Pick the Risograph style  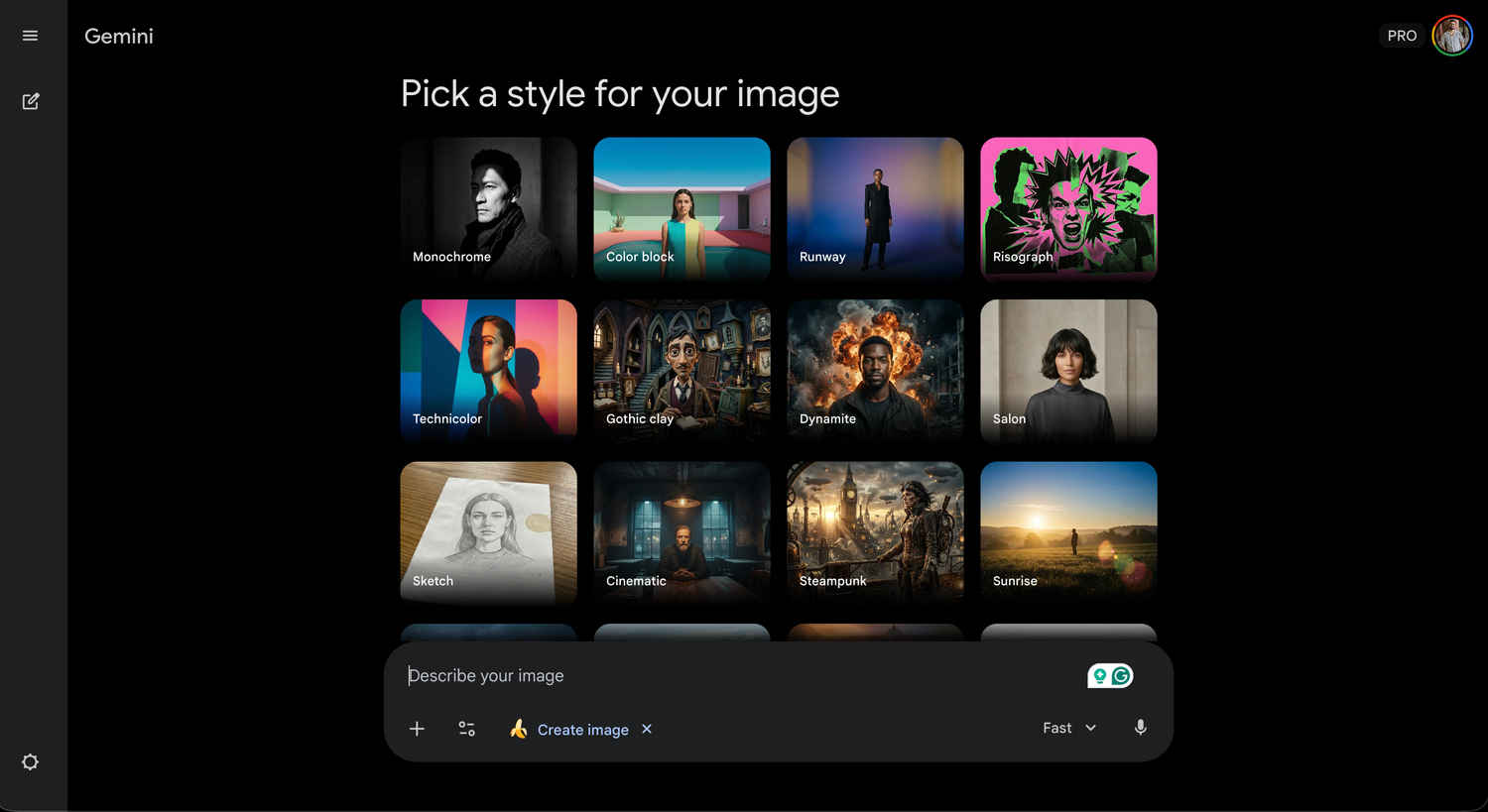click(x=1068, y=208)
